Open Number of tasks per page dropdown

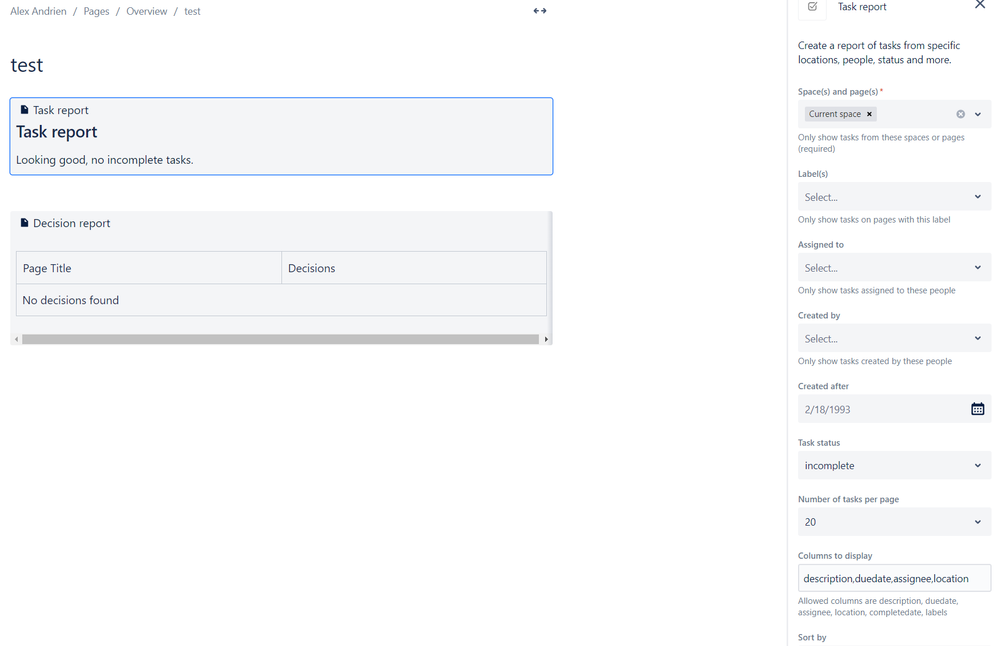coord(895,522)
